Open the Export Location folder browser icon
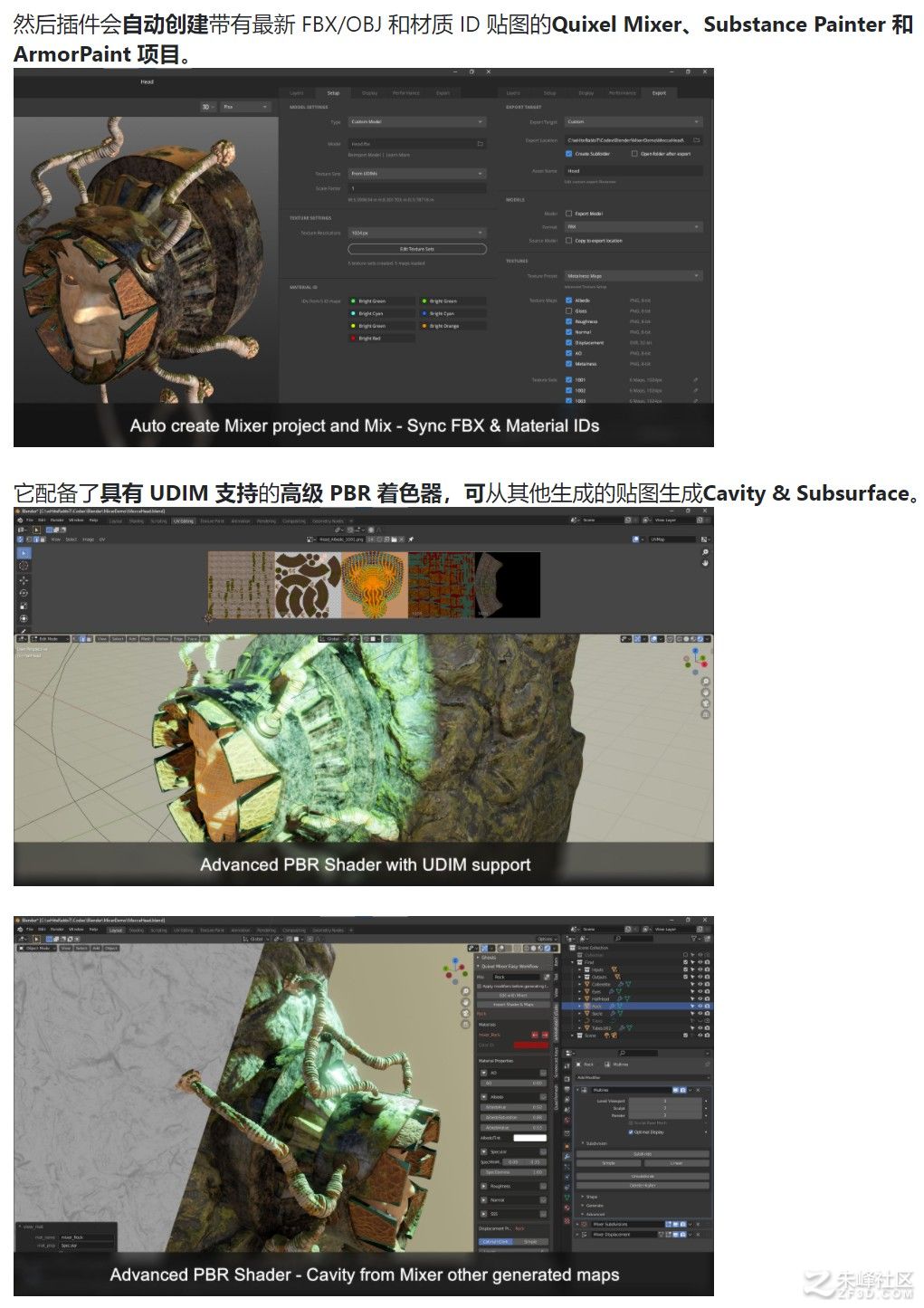The width and height of the screenshot is (924, 1308). tap(696, 140)
